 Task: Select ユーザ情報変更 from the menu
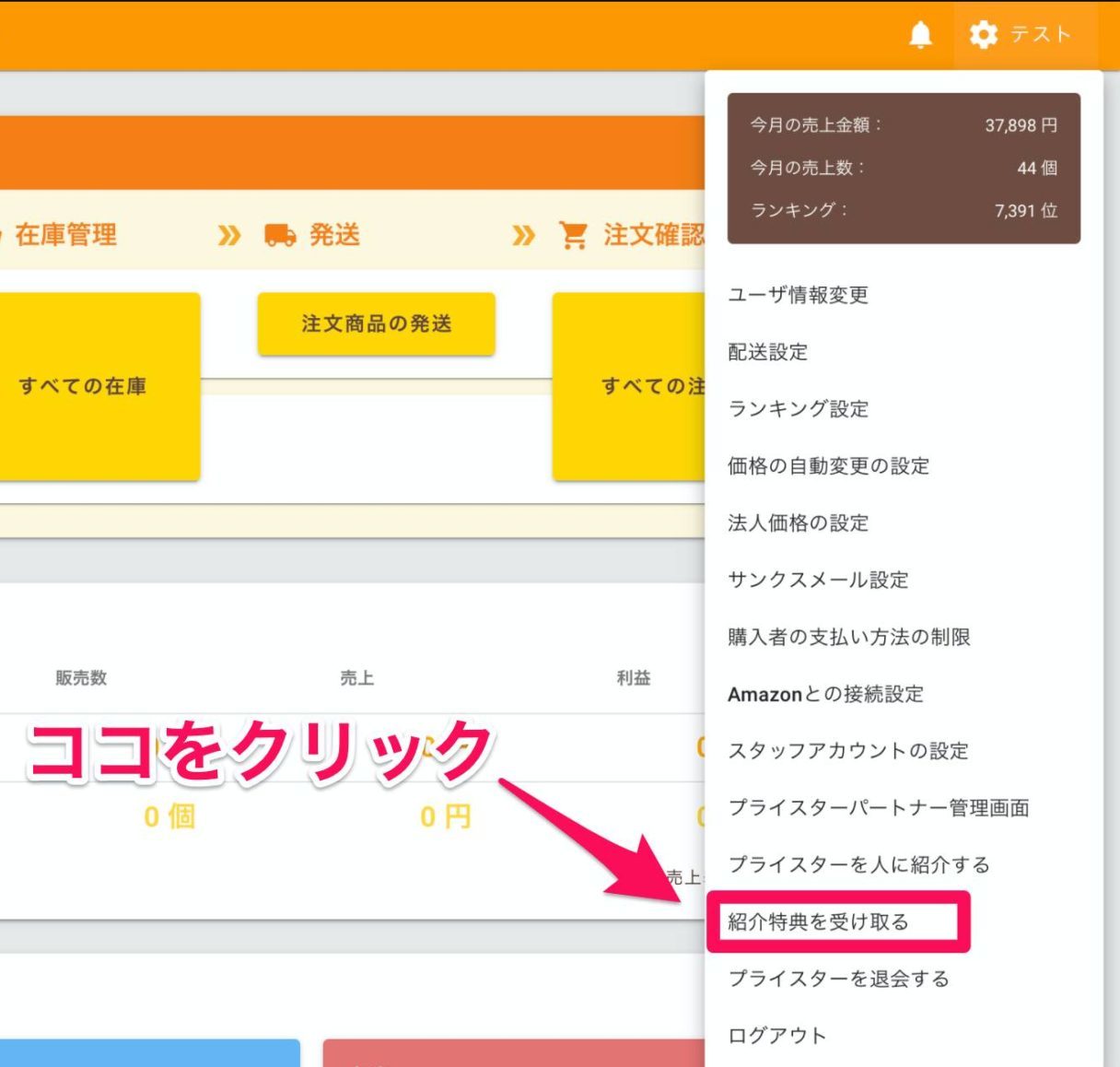(798, 295)
